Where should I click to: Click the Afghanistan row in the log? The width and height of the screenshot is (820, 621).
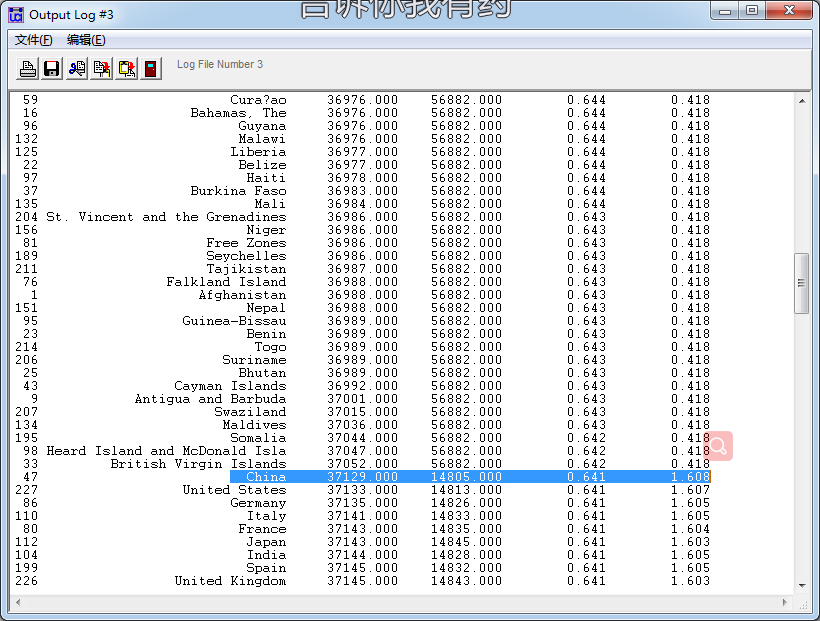point(242,295)
